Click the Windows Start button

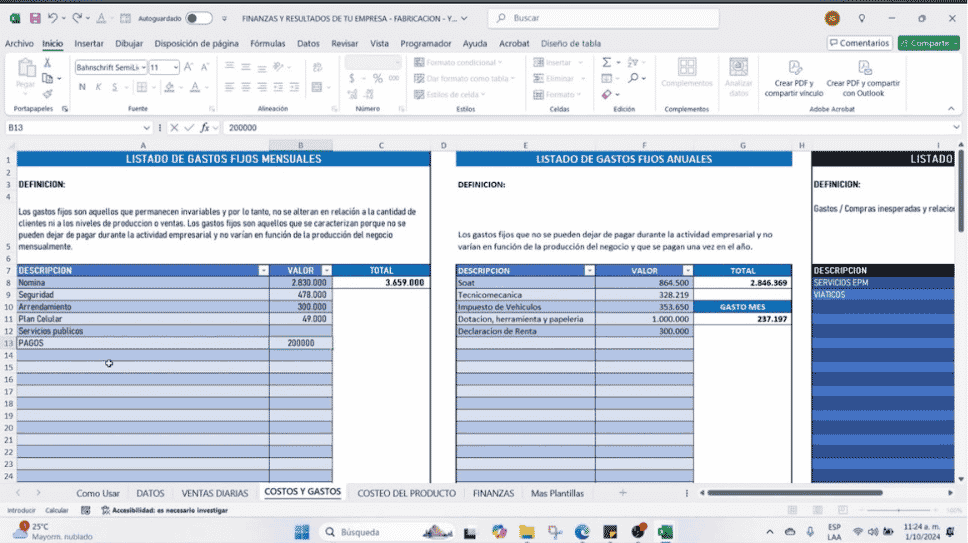tap(302, 532)
